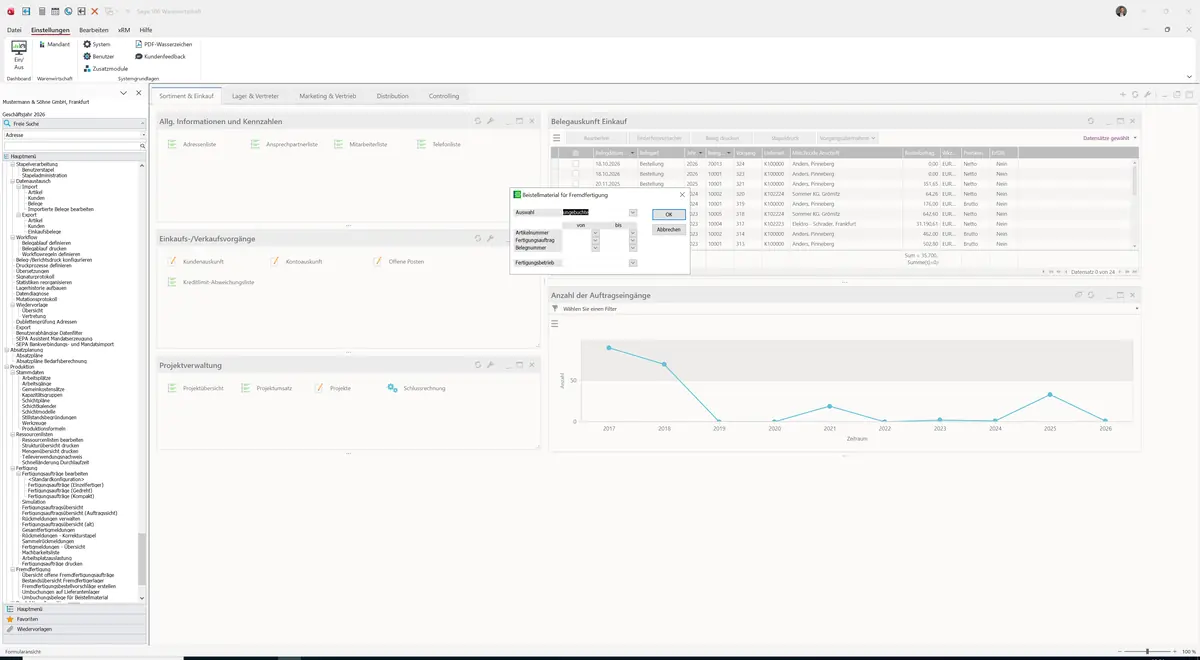This screenshot has height=660, width=1200.
Task: Switch to the Marketing & Vertrieb tab
Action: 328,96
